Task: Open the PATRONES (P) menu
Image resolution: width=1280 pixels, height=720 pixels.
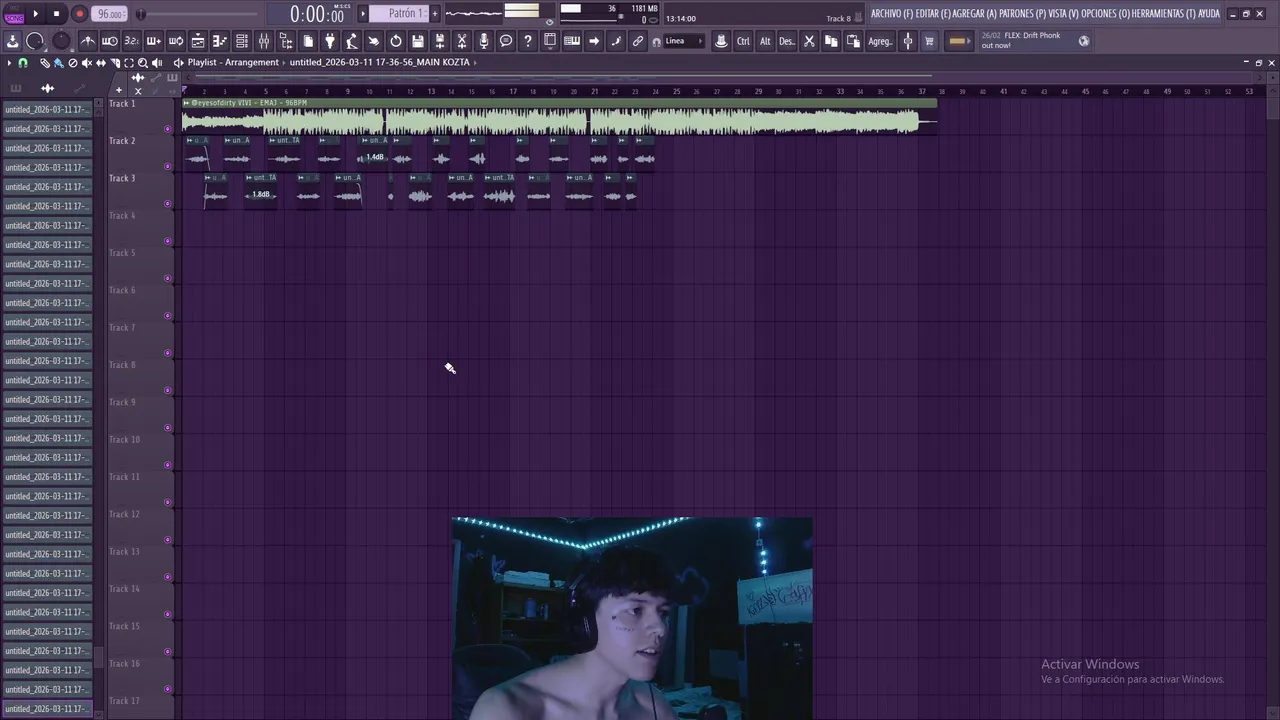Action: click(x=1023, y=14)
